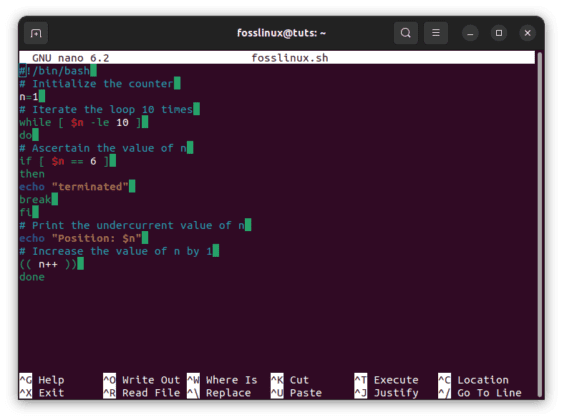This screenshot has height=420, width=562.
Task: Click the done keyword line
Action: (32, 277)
